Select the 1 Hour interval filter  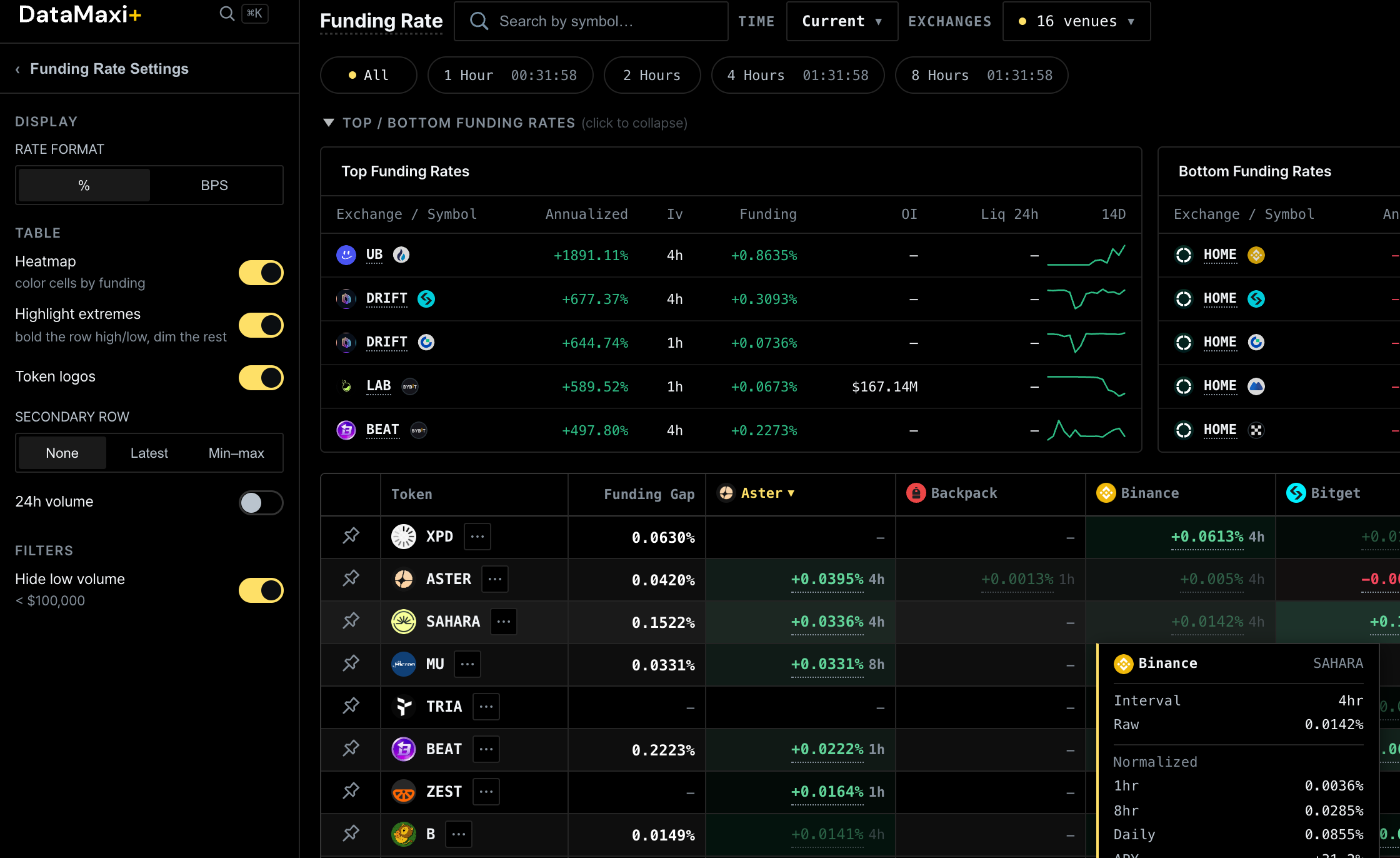tap(510, 75)
